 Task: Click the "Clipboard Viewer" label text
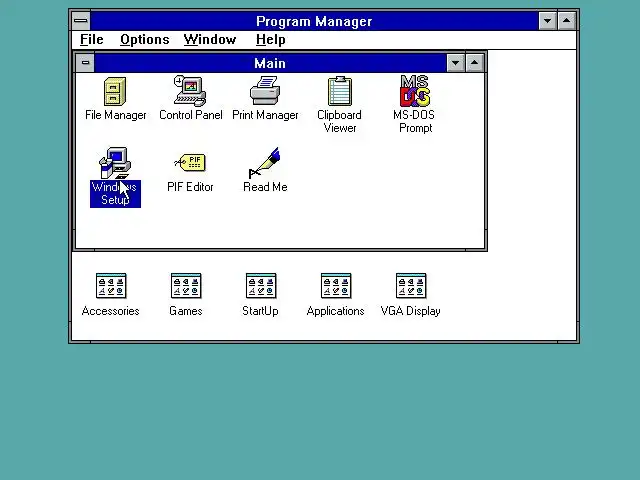(340, 121)
